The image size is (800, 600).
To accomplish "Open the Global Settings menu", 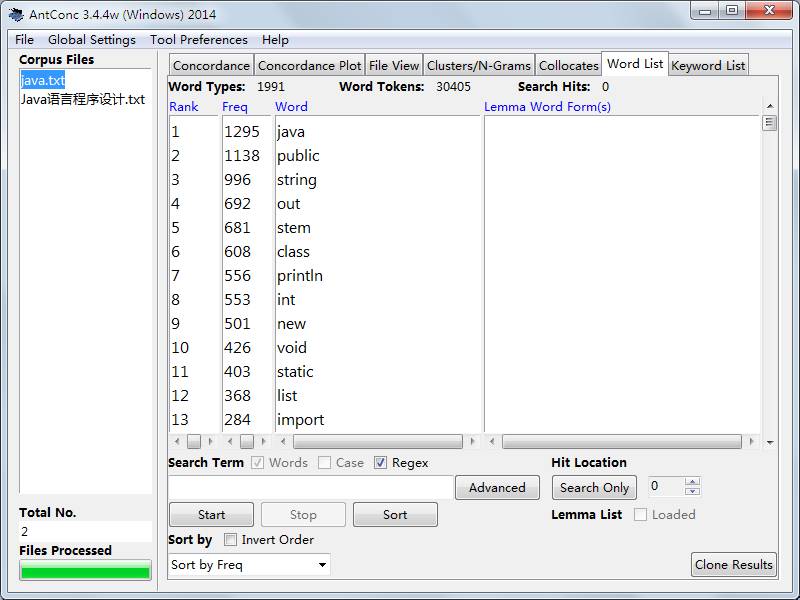I will [x=92, y=40].
